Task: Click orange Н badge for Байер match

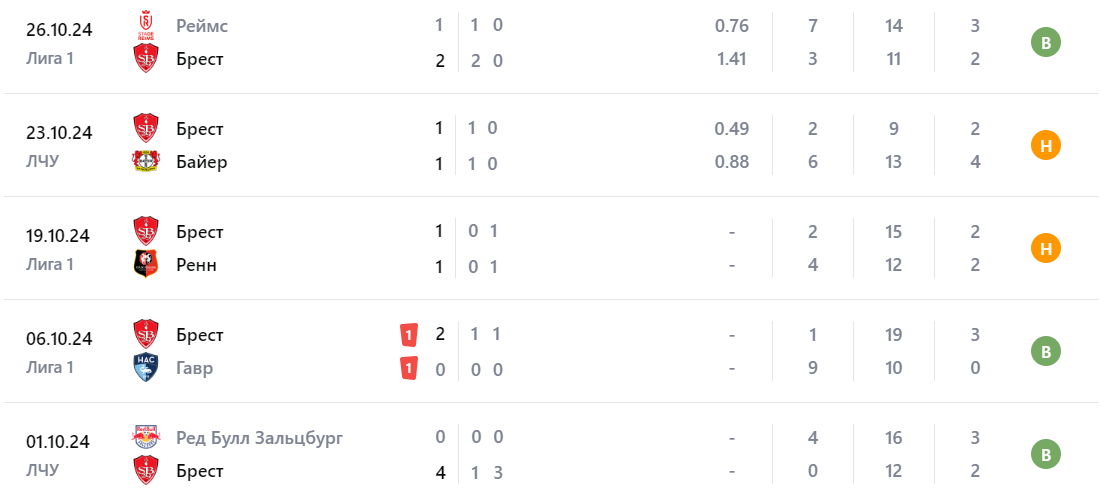Action: tap(1045, 146)
